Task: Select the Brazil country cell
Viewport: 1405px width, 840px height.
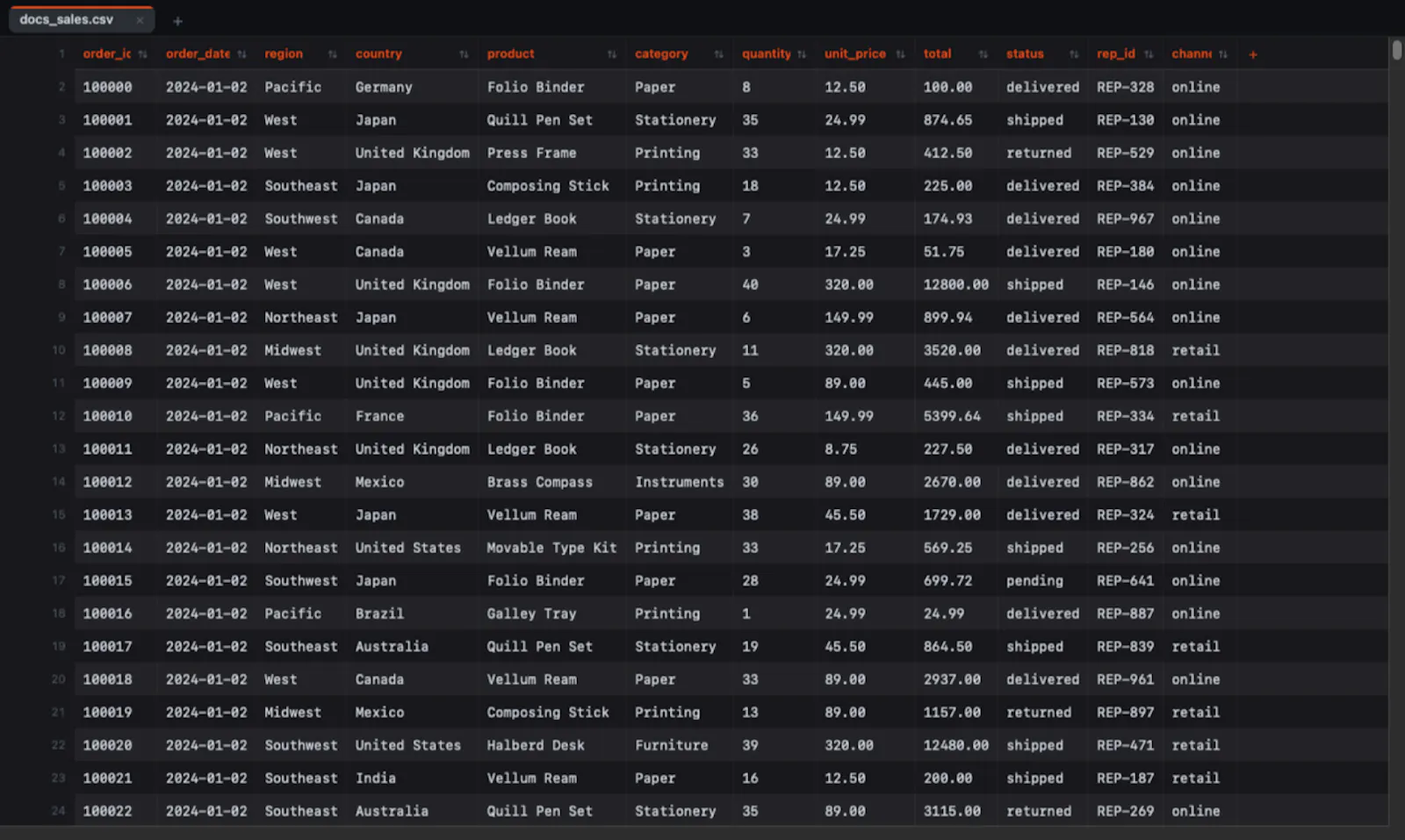Action: (414, 614)
